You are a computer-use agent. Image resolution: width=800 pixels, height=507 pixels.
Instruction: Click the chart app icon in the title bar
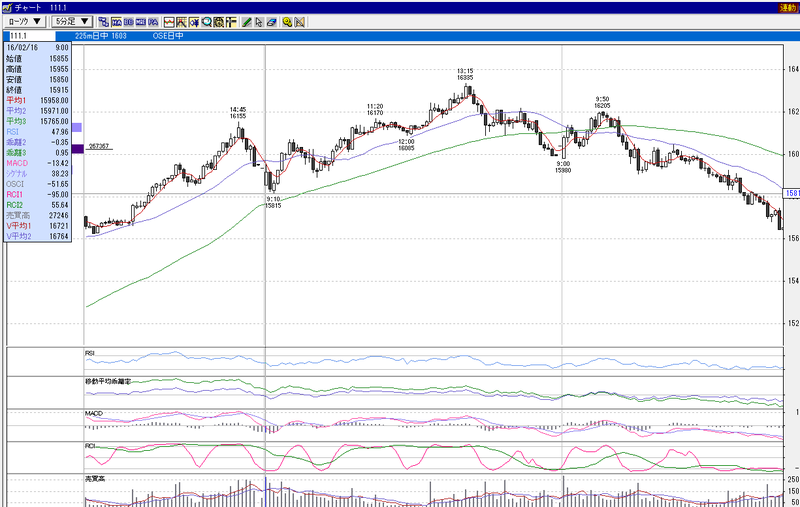click(7, 7)
